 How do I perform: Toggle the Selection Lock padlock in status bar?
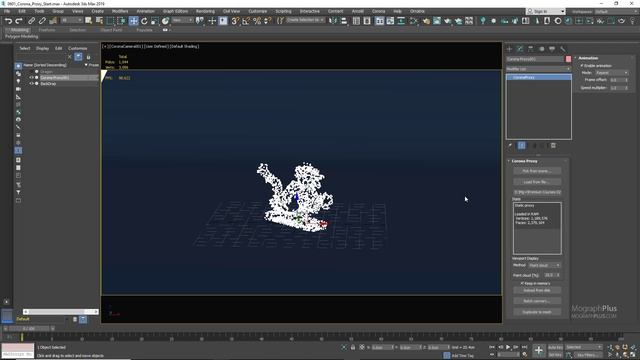click(x=353, y=347)
